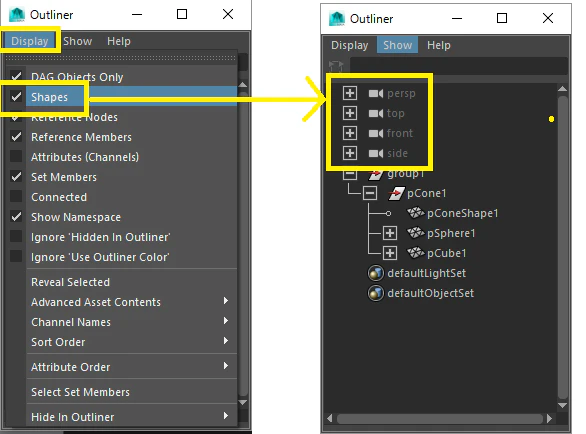586x434 pixels.
Task: Toggle DAG Objects Only checkbox
Action: pyautogui.click(x=16, y=77)
